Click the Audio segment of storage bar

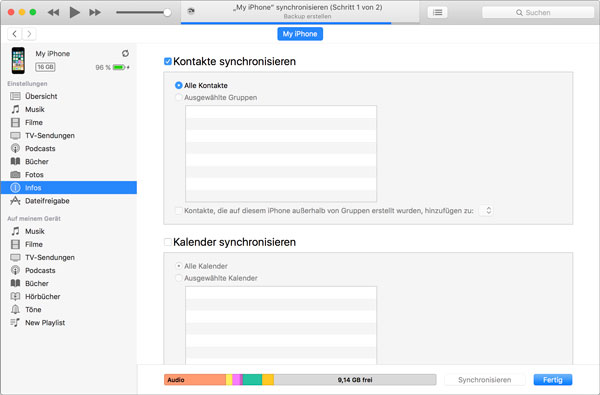195,380
